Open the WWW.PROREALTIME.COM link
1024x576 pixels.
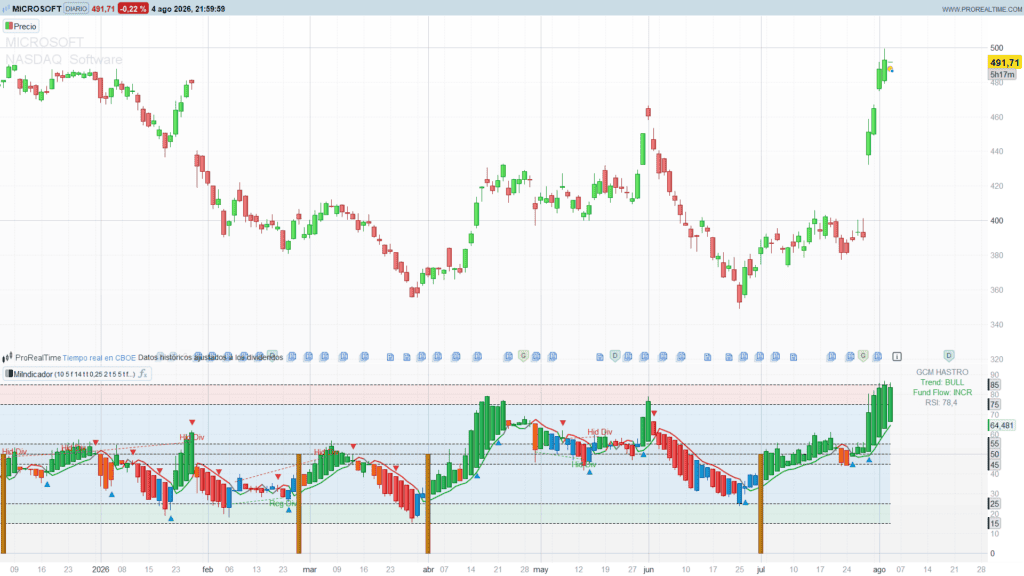pos(982,9)
